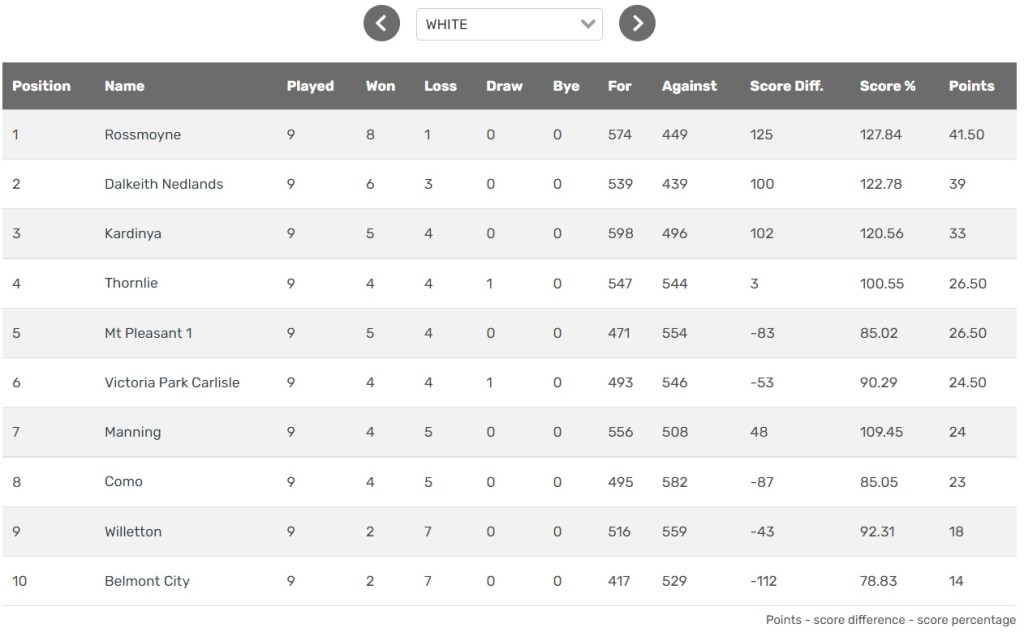
Task: Sort table by Position column header
Action: (41, 86)
